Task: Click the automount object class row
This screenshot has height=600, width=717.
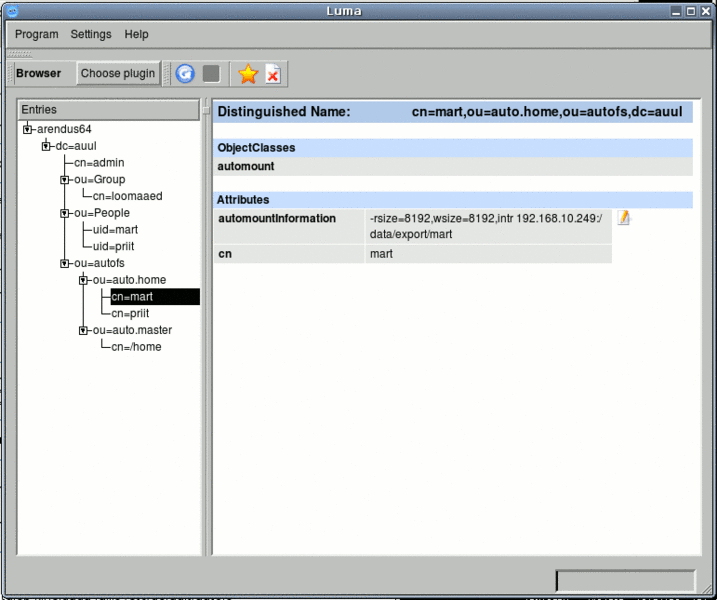Action: pyautogui.click(x=453, y=166)
